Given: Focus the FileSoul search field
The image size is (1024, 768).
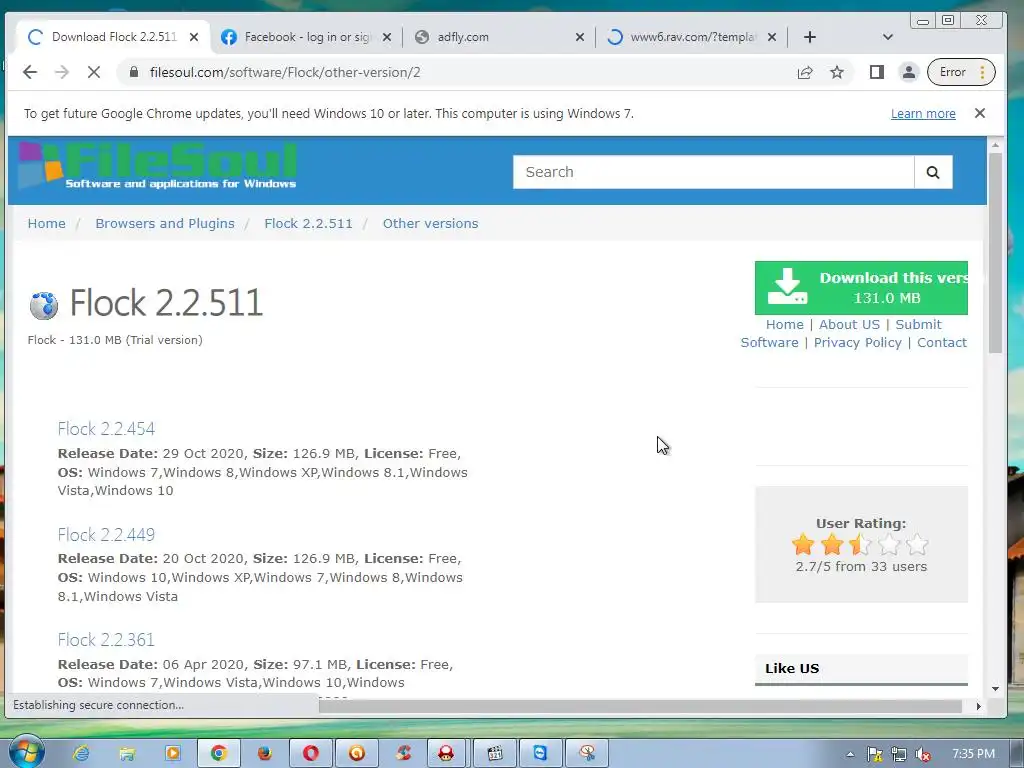Looking at the screenshot, I should (x=713, y=172).
